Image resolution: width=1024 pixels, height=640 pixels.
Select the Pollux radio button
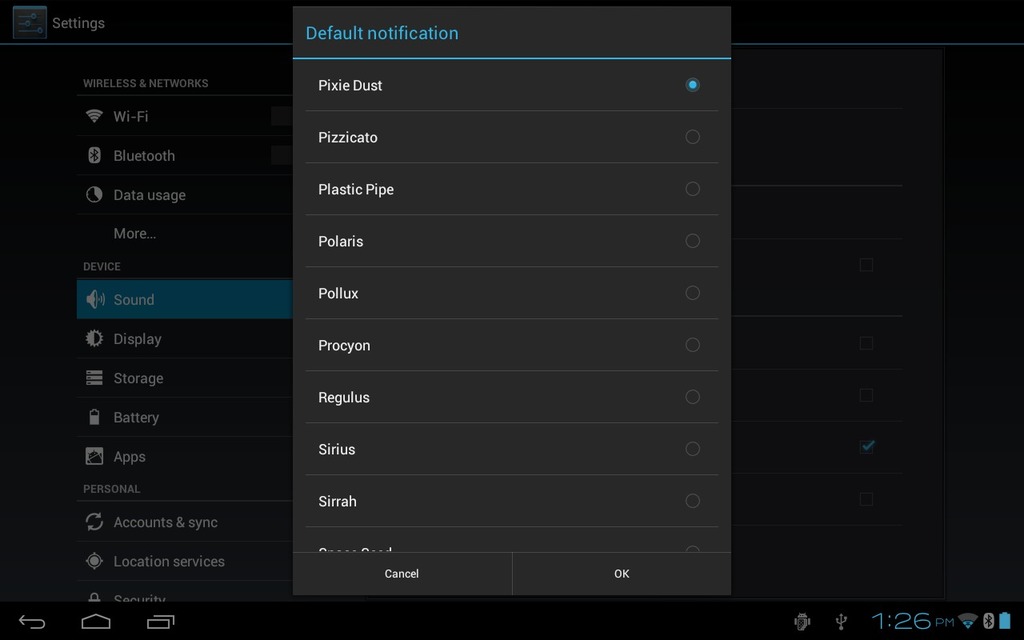692,293
